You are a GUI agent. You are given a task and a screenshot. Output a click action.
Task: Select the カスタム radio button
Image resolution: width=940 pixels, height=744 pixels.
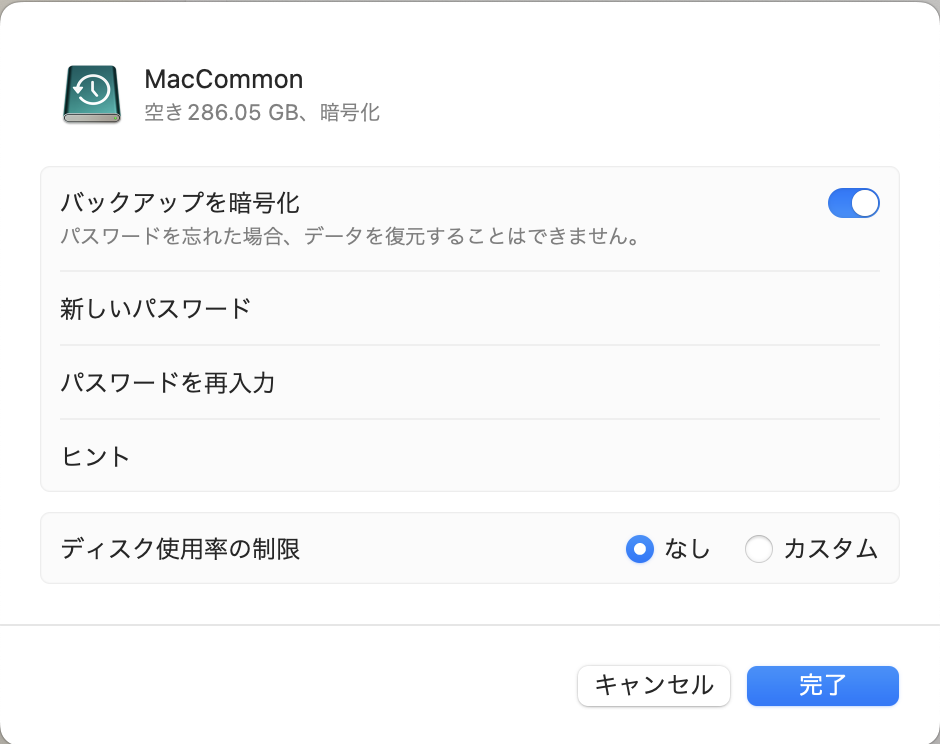758,549
